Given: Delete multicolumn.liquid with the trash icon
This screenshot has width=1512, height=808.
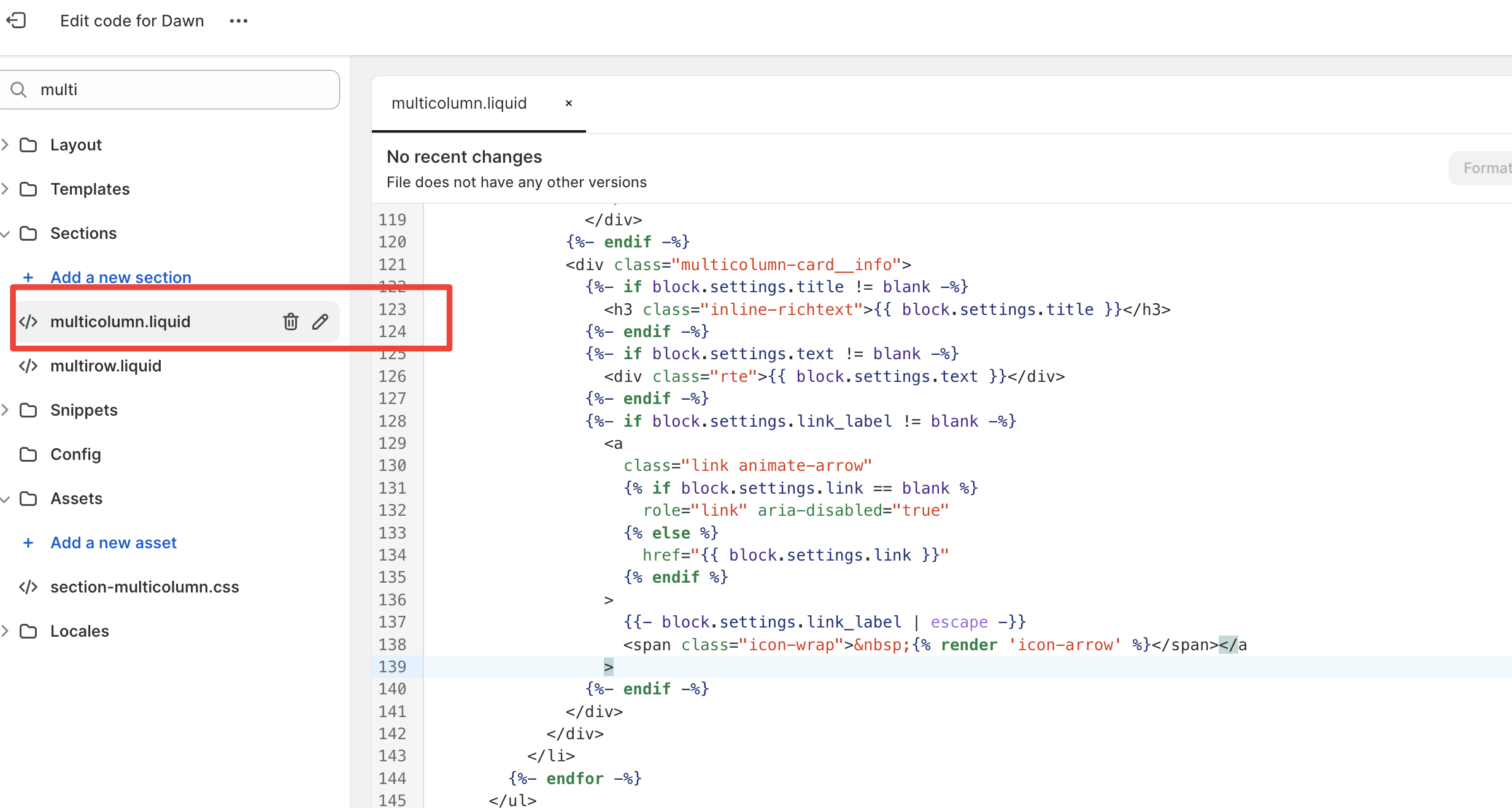Looking at the screenshot, I should coord(291,322).
